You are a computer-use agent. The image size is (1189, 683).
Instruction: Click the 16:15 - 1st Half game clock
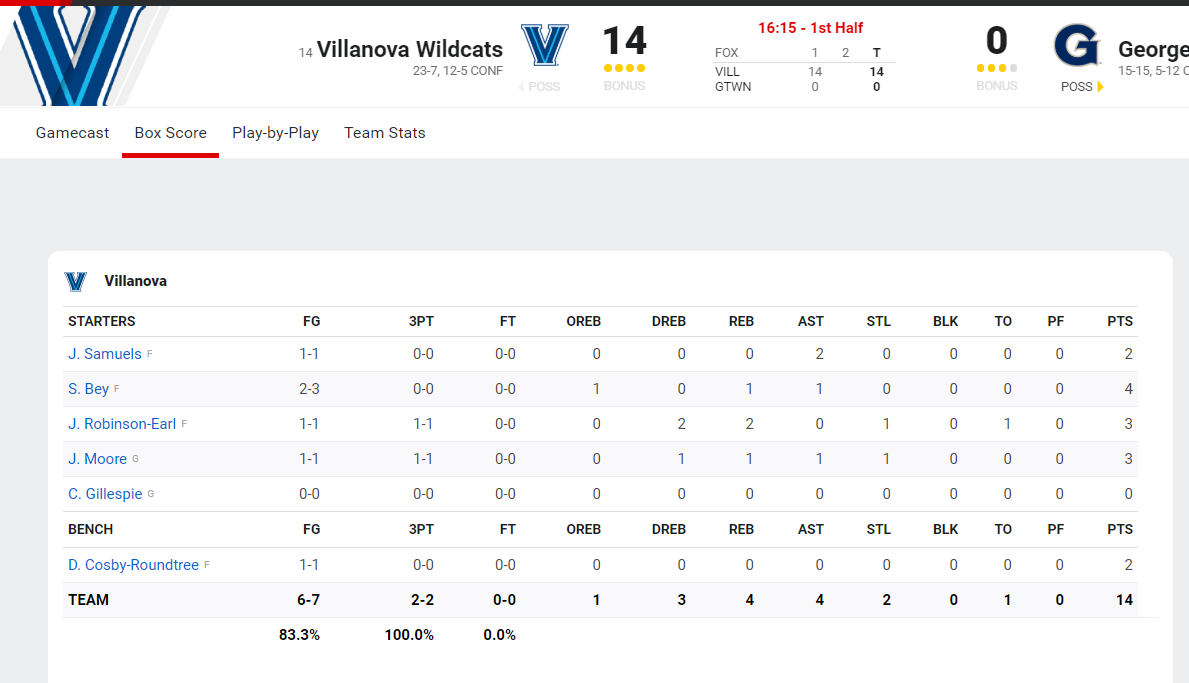810,28
